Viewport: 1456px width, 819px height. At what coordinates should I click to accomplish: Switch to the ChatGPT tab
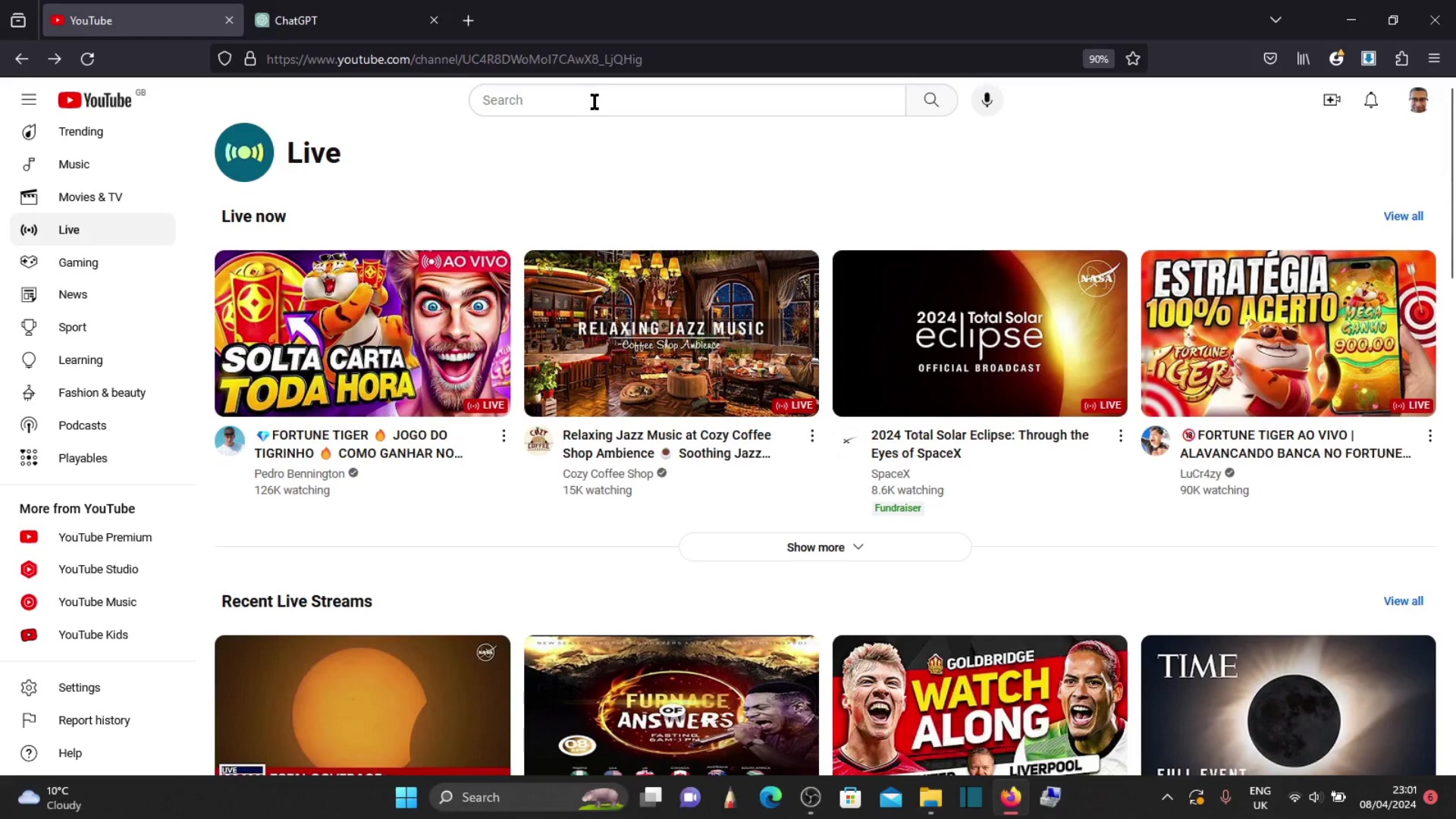pos(347,20)
